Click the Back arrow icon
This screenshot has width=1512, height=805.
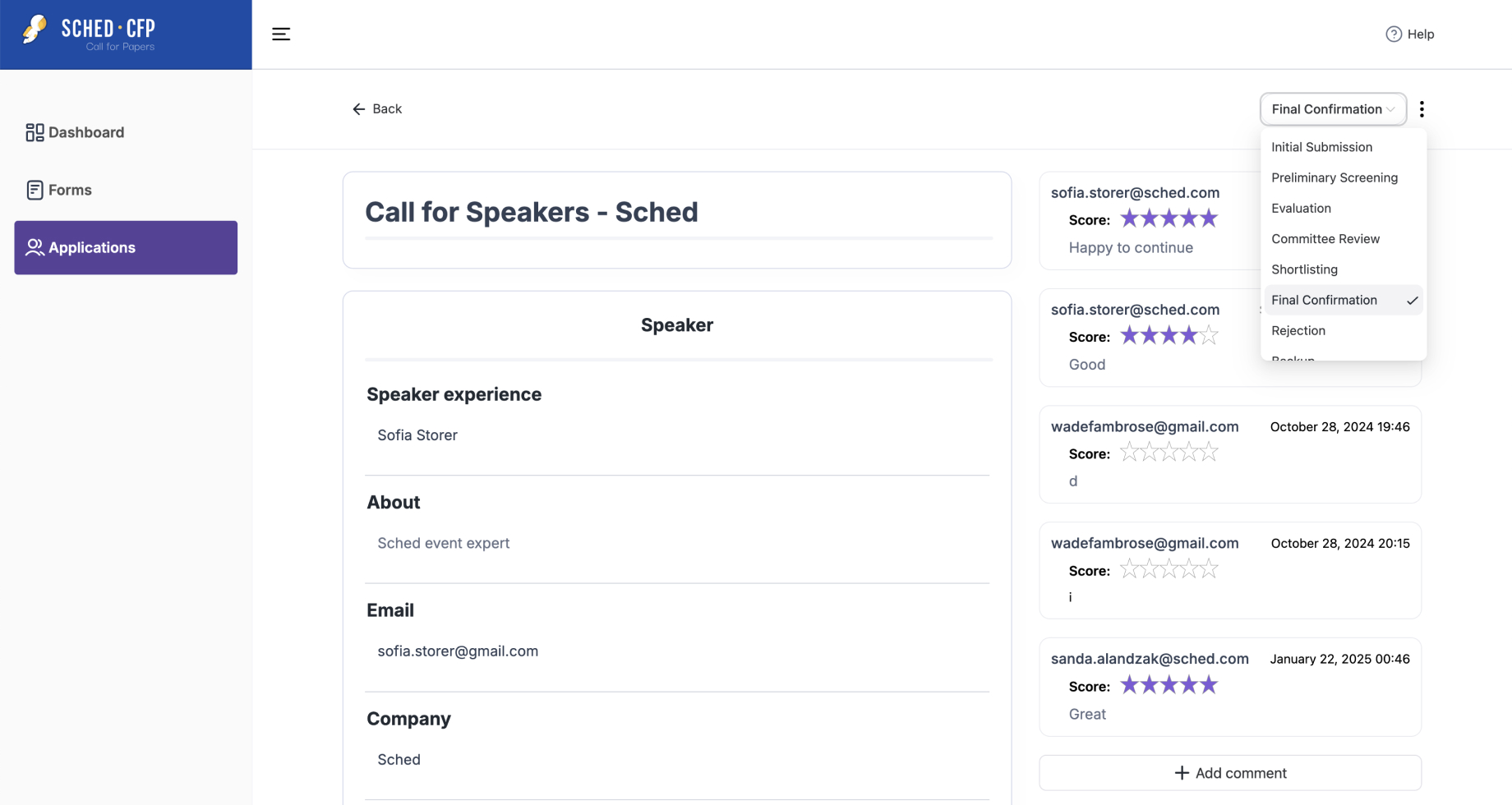(x=358, y=109)
